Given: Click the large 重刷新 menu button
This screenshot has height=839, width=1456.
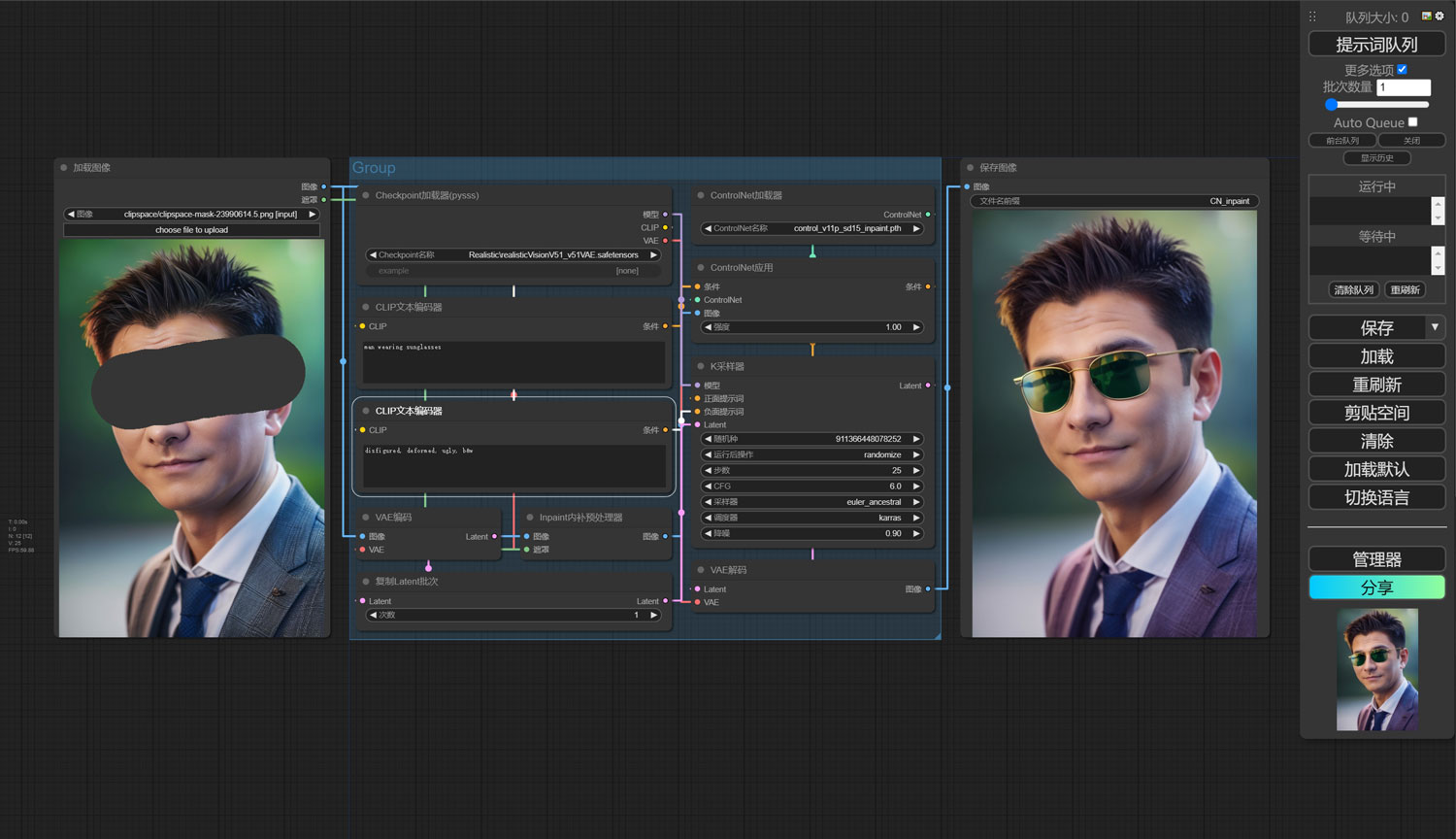Looking at the screenshot, I should tap(1376, 385).
